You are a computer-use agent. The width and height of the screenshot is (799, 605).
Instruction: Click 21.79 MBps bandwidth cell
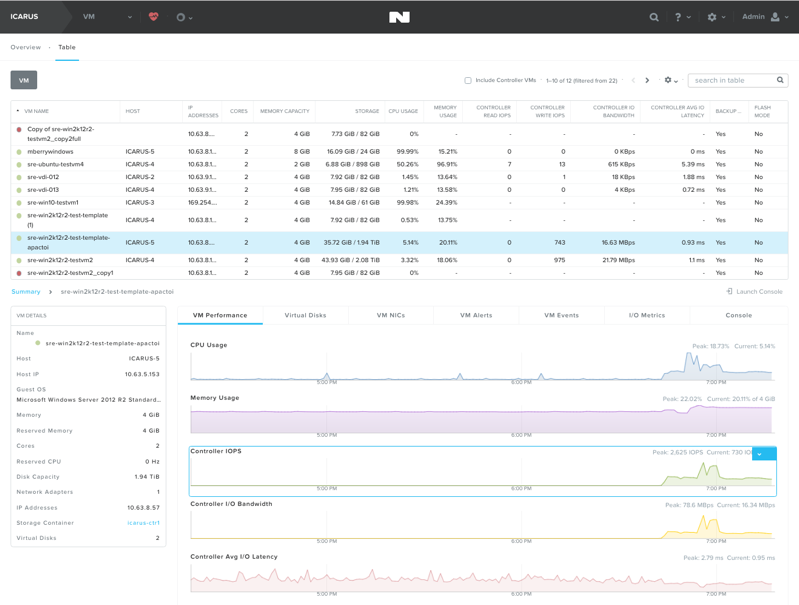(618, 260)
